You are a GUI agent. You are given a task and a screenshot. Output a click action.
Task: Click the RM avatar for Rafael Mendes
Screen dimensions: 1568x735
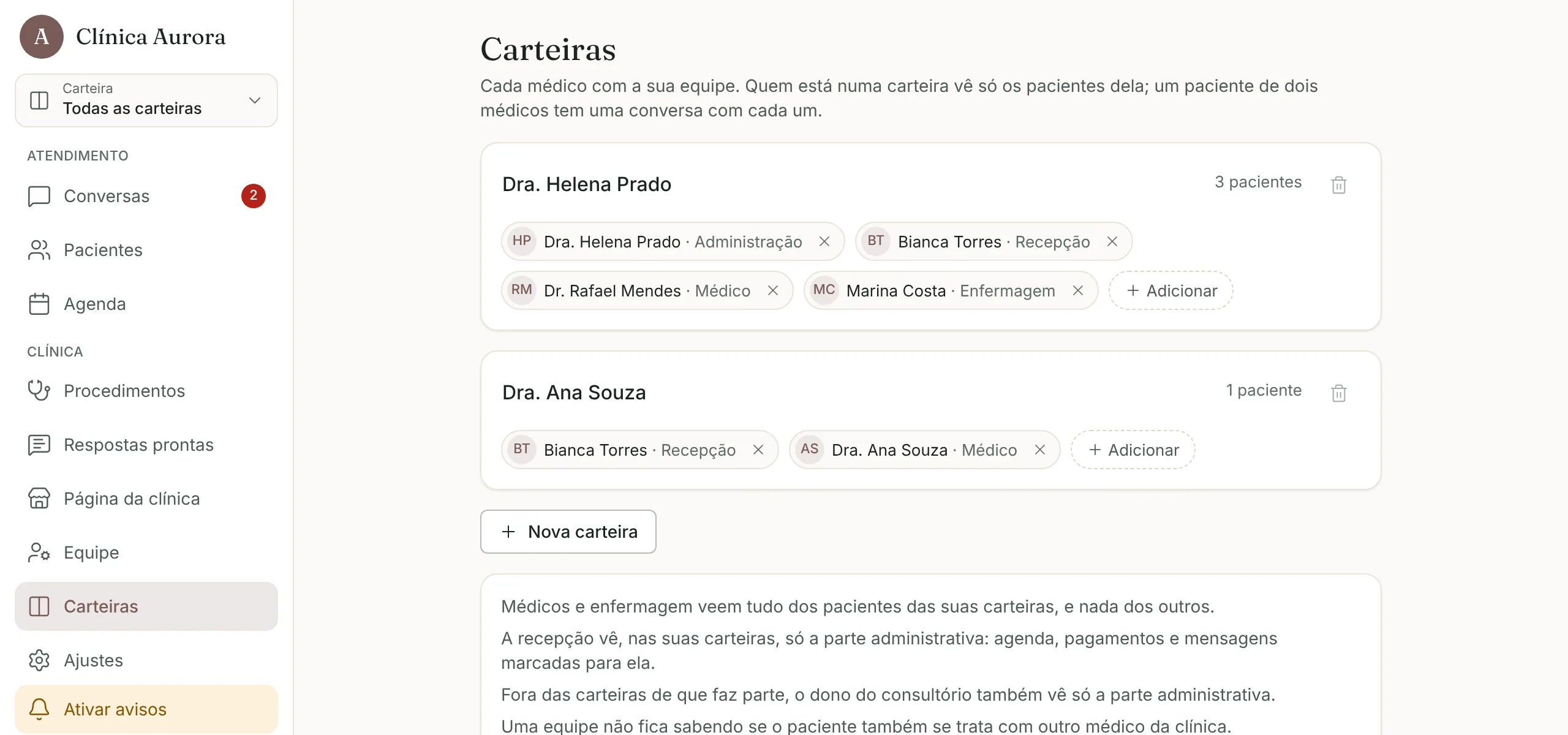(522, 290)
